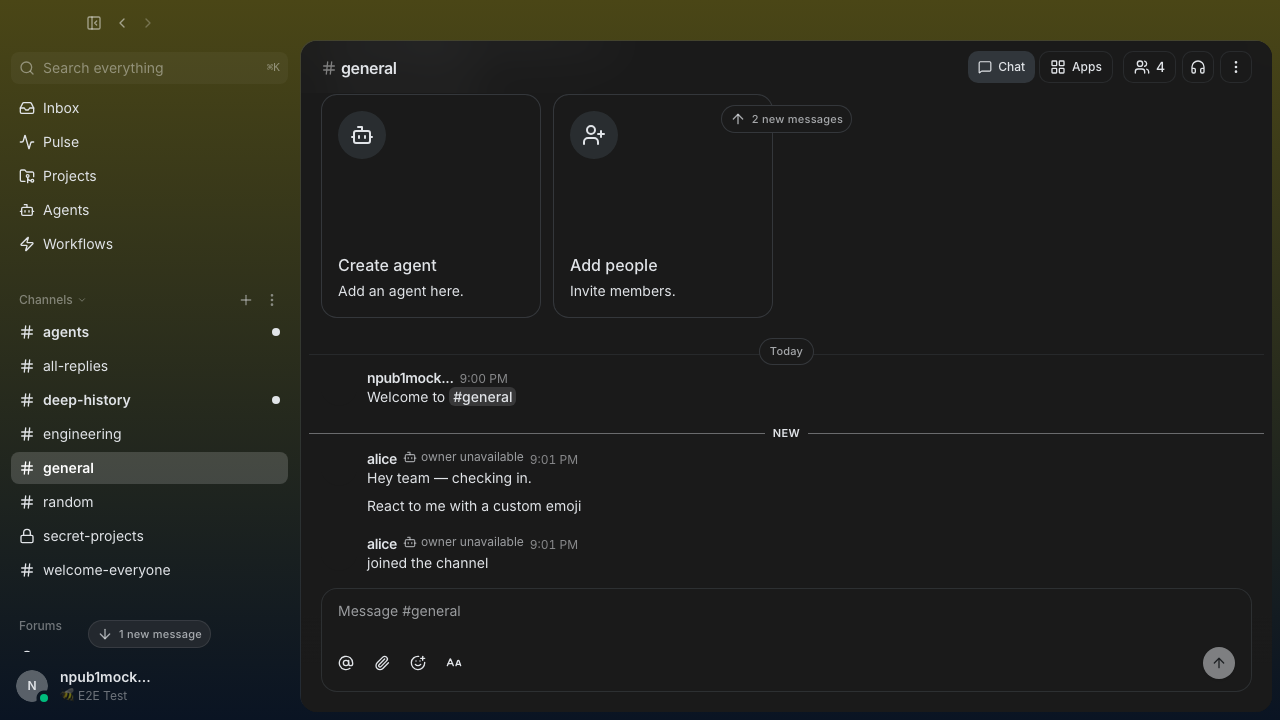Image resolution: width=1280 pixels, height=720 pixels.
Task: Jump to 1 new message in sidebar
Action: (150, 634)
